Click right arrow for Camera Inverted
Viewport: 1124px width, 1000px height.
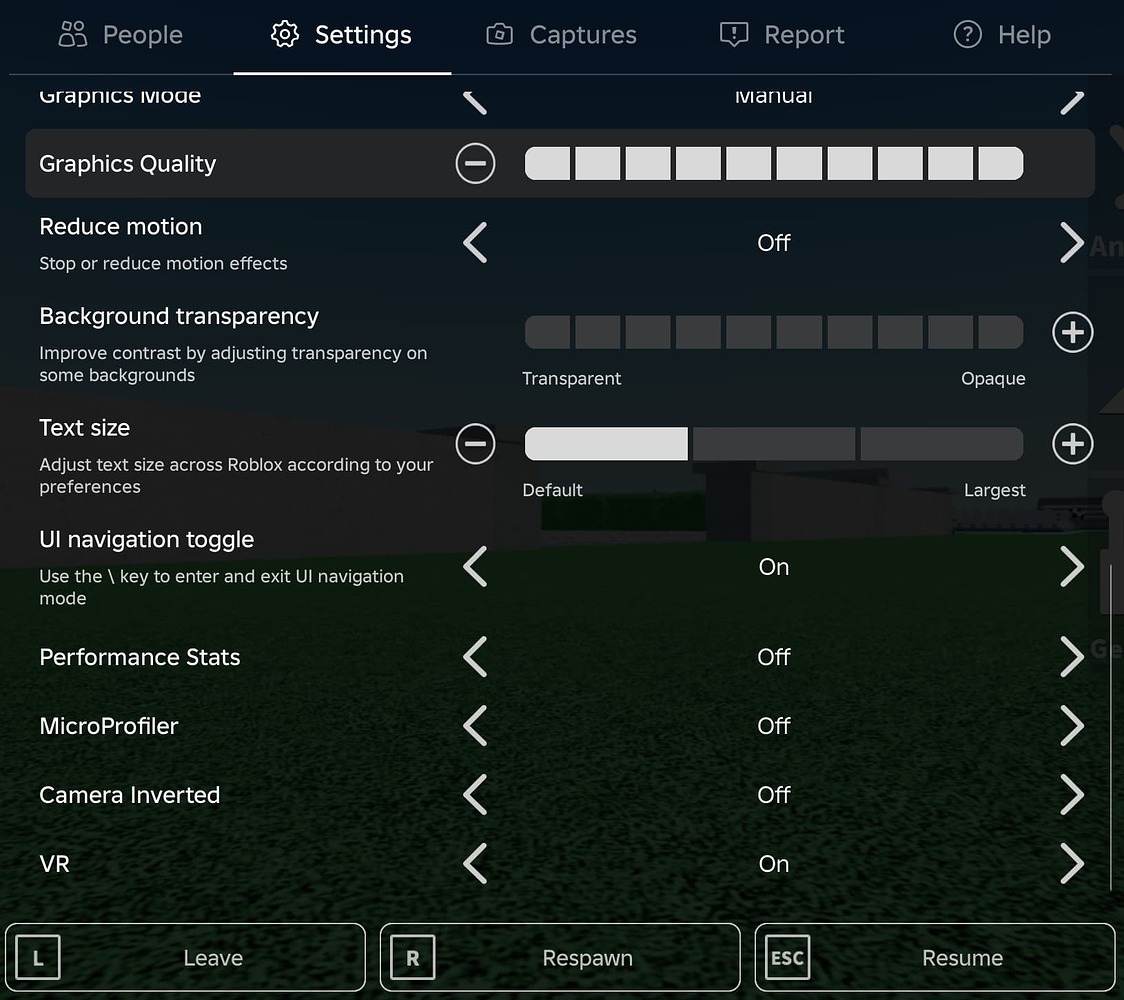(x=1072, y=794)
